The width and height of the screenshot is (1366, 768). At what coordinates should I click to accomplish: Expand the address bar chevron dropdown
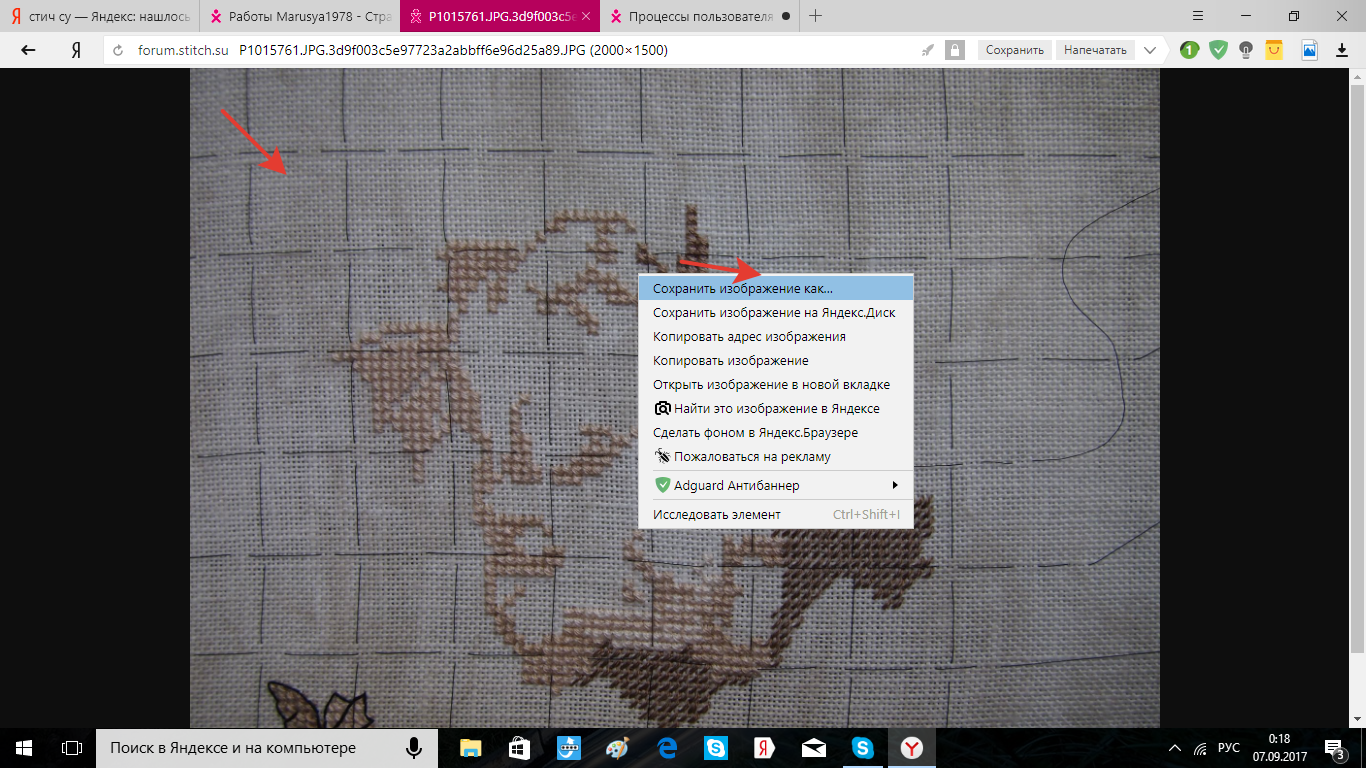point(1150,50)
